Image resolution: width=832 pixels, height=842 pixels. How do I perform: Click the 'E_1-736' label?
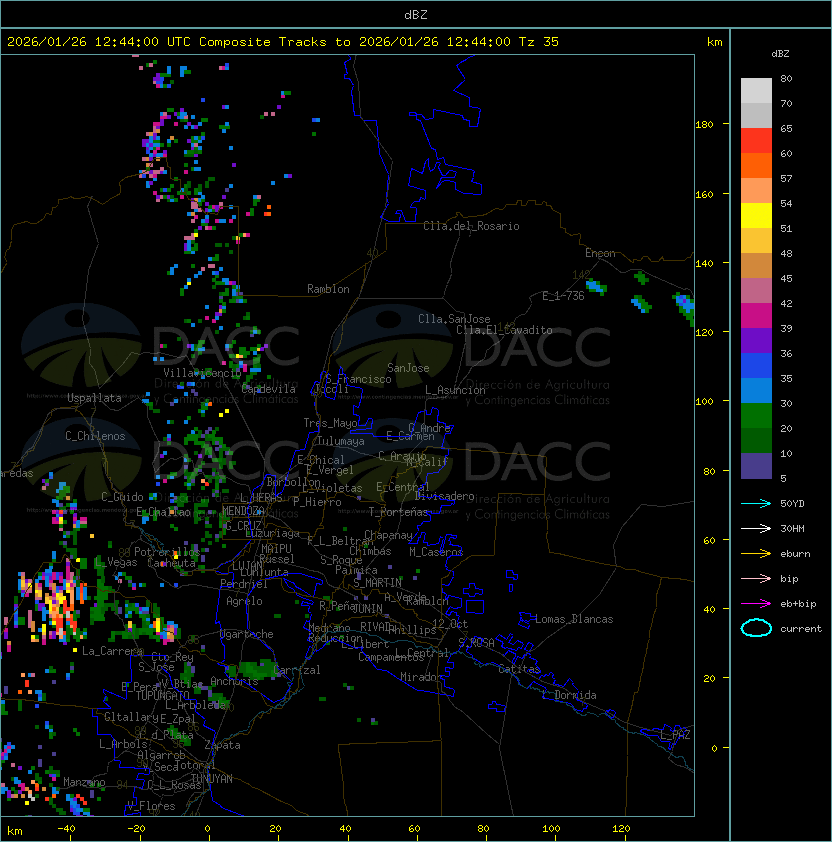563,296
